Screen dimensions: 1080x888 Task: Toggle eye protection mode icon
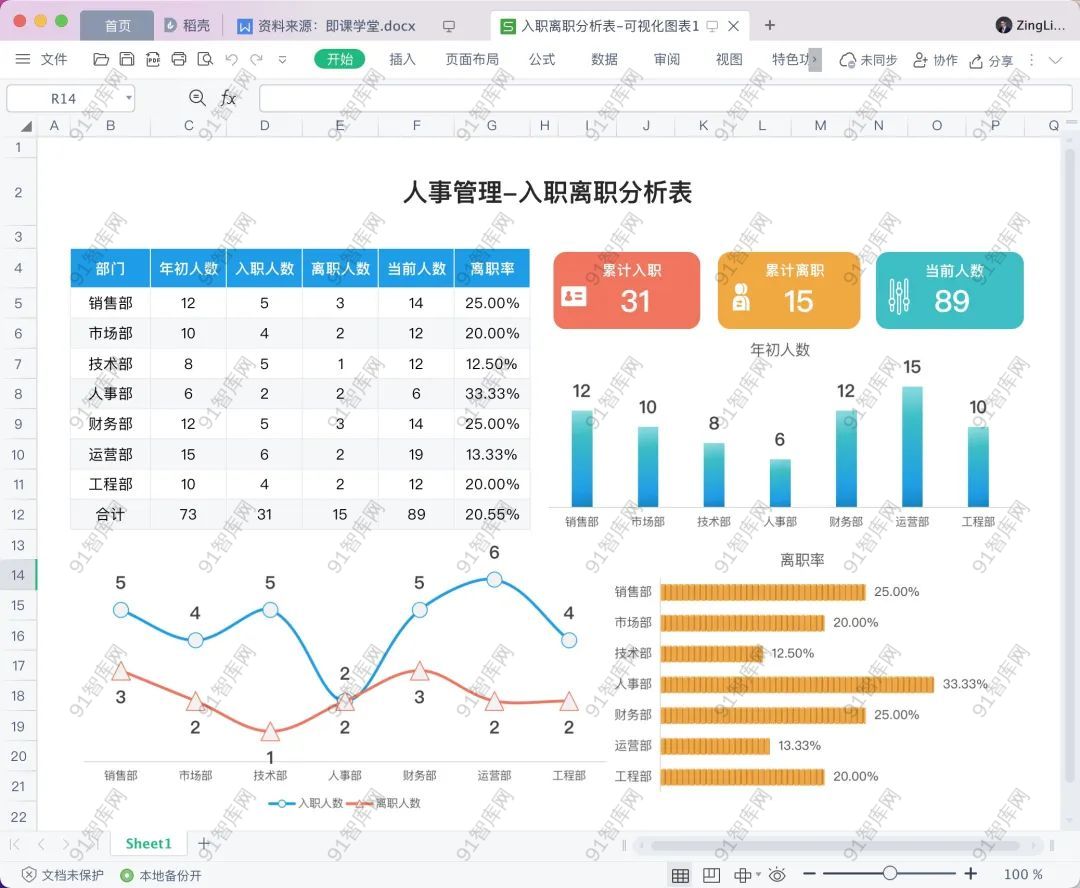point(777,875)
